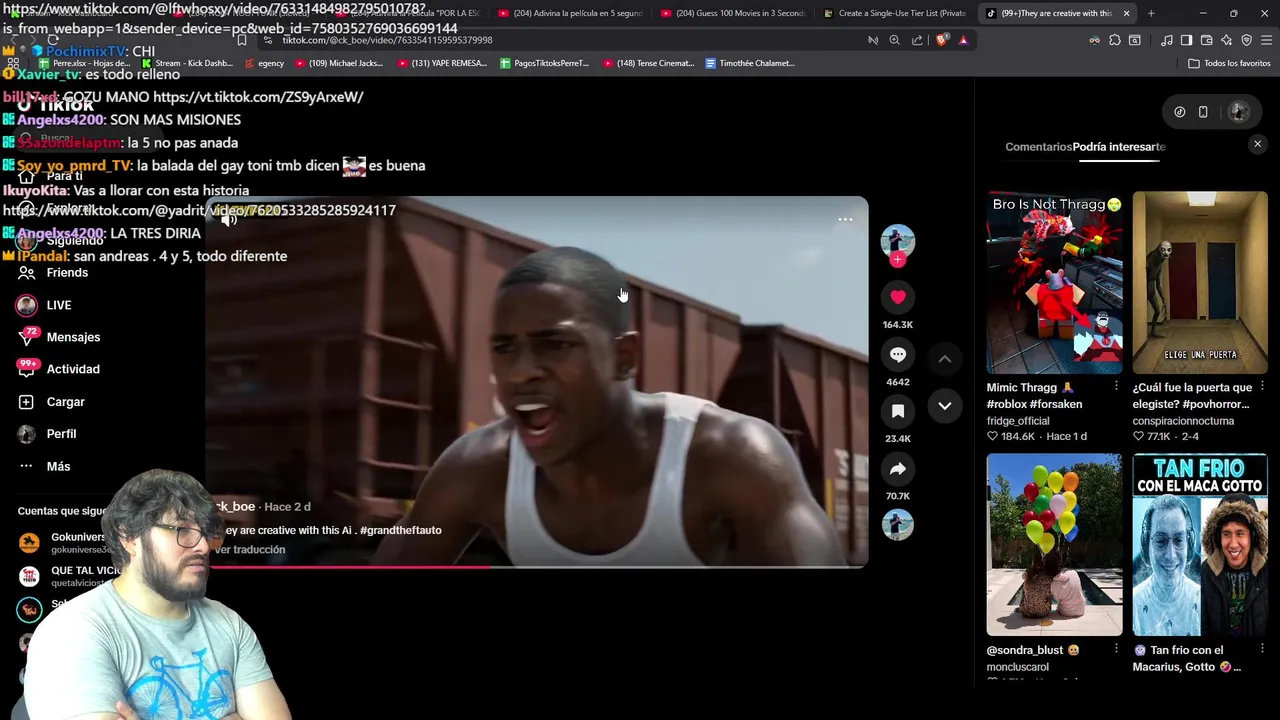Viewport: 1280px width, 720px height.
Task: Click the #grandtheftauto hashtag
Action: [400, 531]
